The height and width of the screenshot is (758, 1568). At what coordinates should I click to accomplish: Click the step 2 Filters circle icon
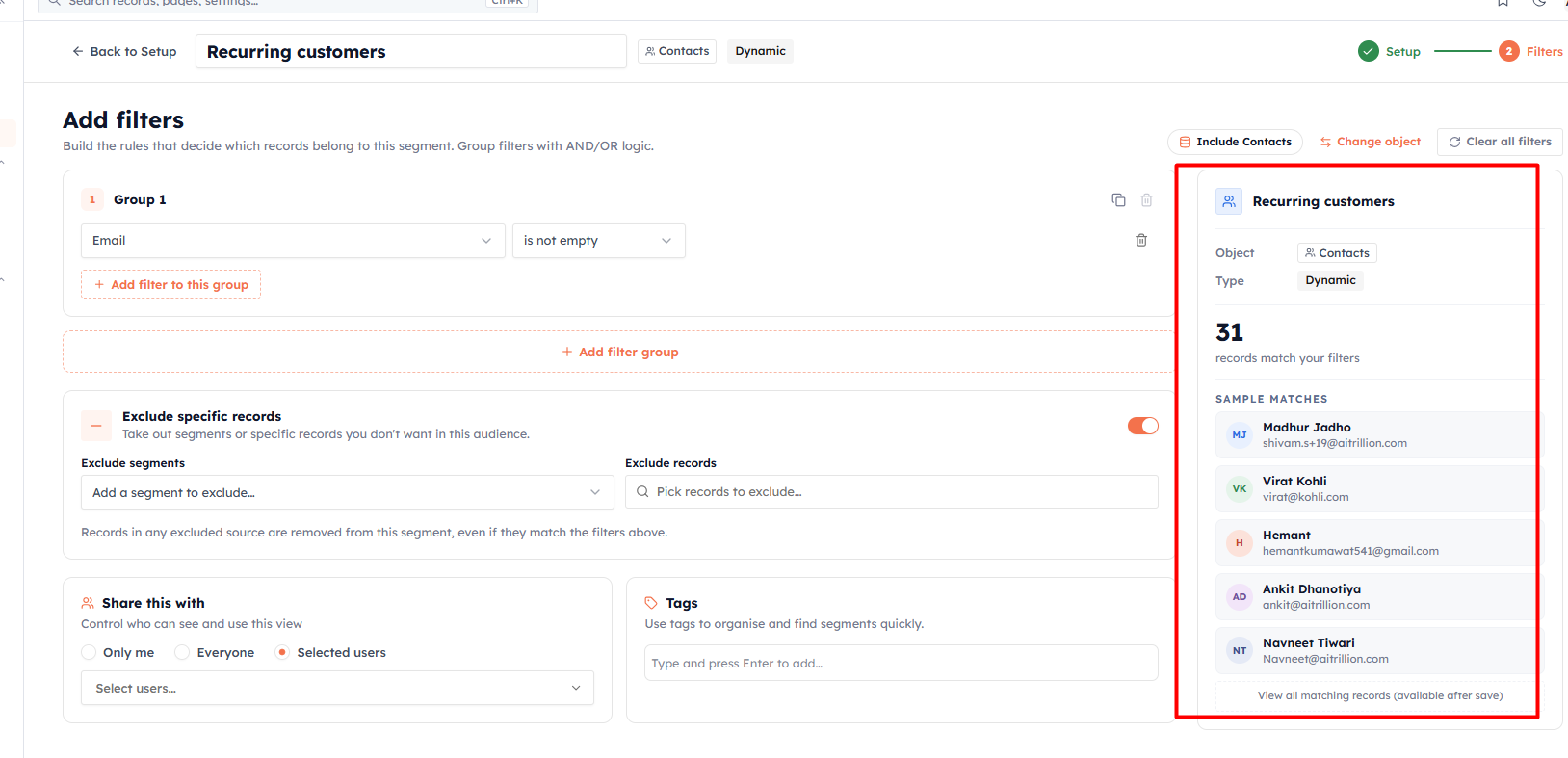point(1509,51)
